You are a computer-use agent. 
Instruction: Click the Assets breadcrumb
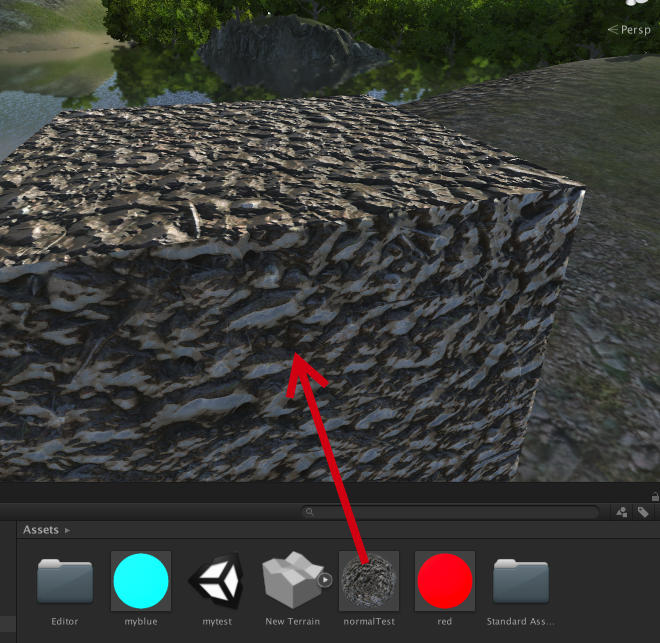(40, 530)
